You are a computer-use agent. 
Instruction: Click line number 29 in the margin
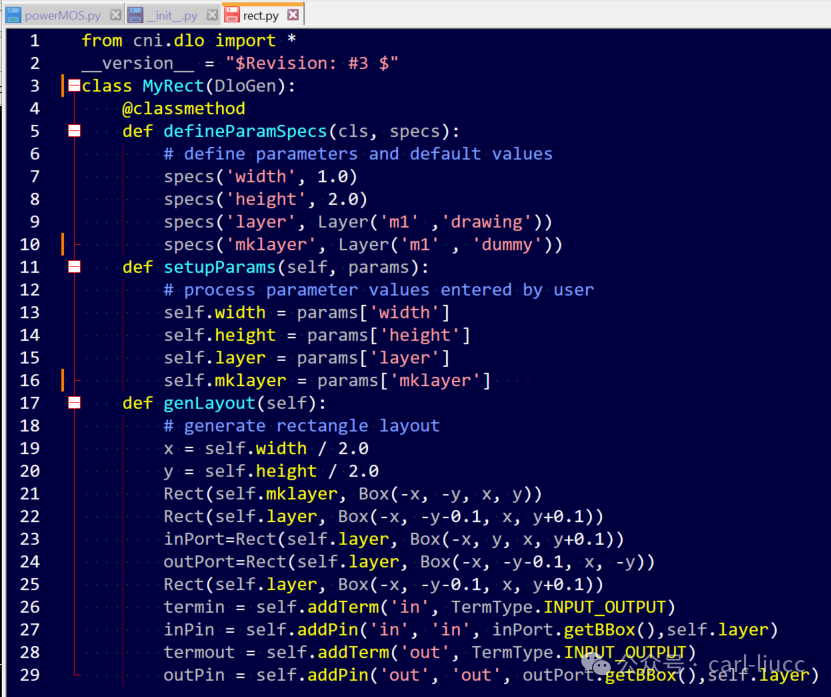[30, 675]
